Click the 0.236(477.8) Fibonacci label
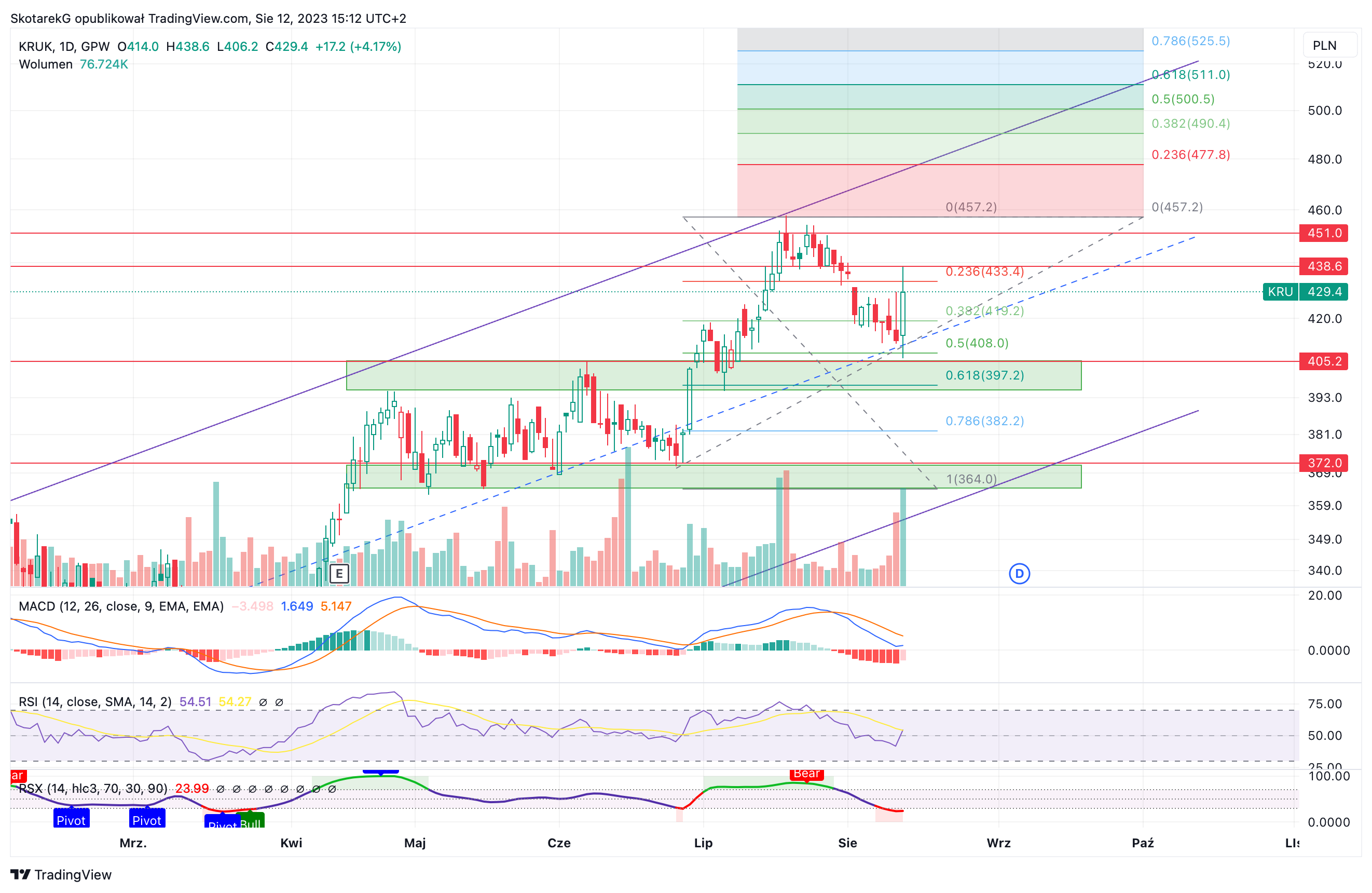Viewport: 1372px width, 893px height. 1190,154
